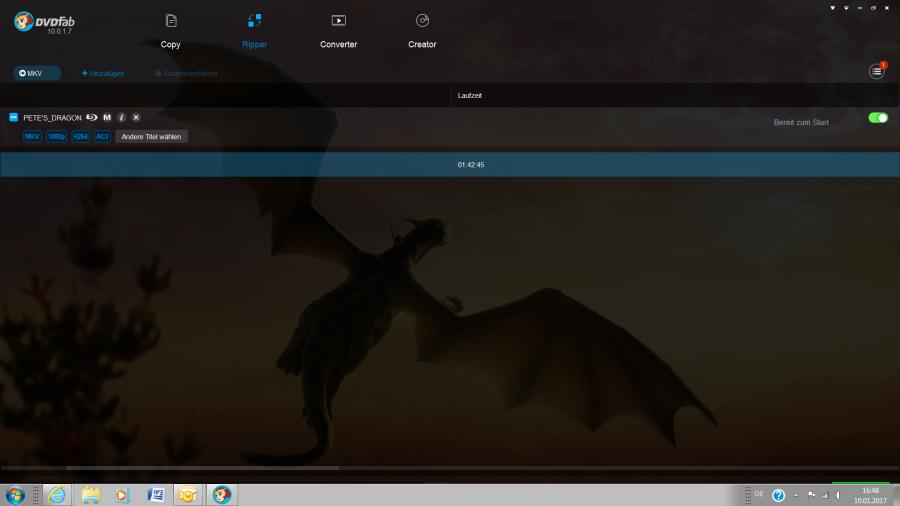
Task: Open the Action Center flag icon
Action: 811,495
